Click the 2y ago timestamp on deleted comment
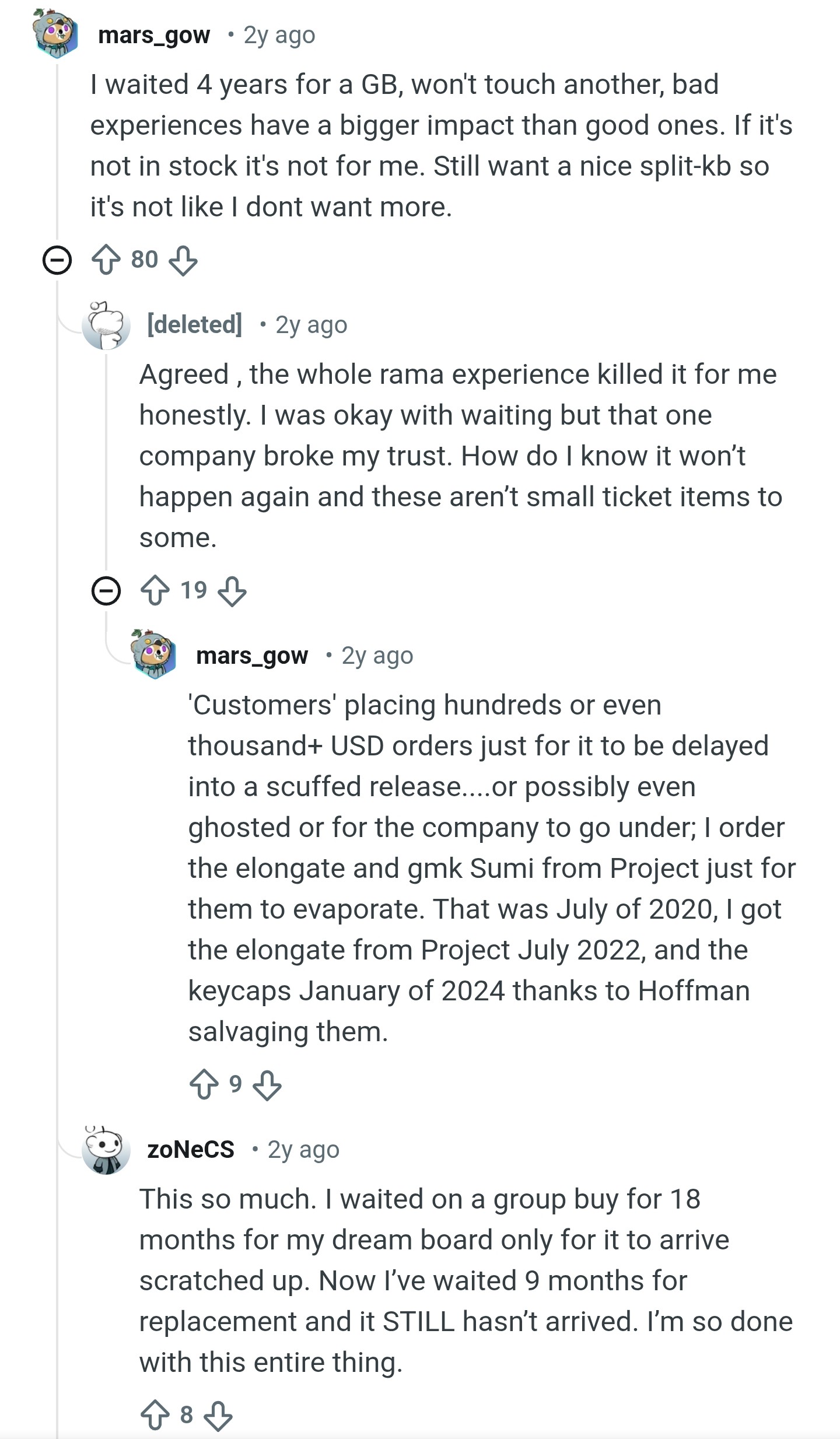Screen dimensions: 840x1439 tap(311, 325)
